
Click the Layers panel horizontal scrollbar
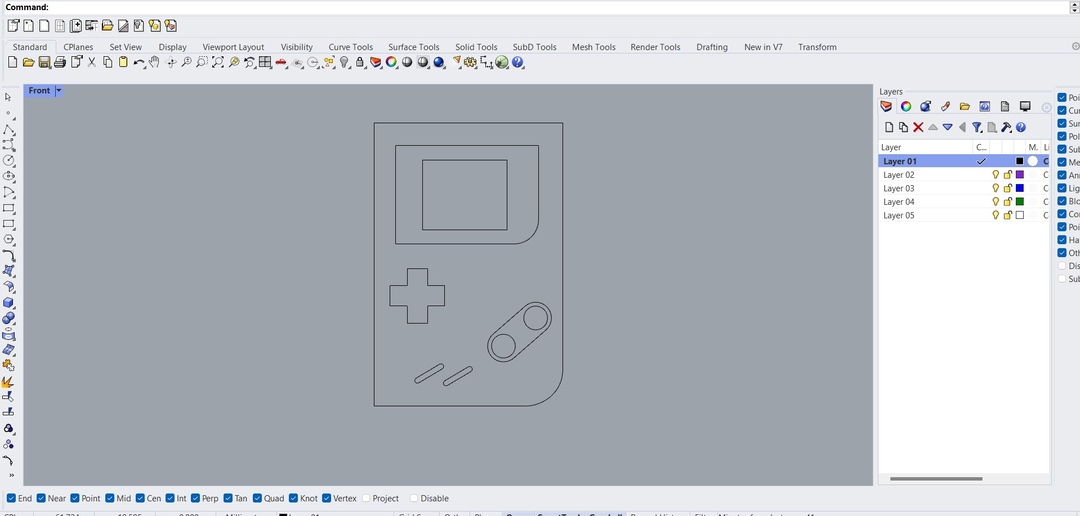[936, 478]
